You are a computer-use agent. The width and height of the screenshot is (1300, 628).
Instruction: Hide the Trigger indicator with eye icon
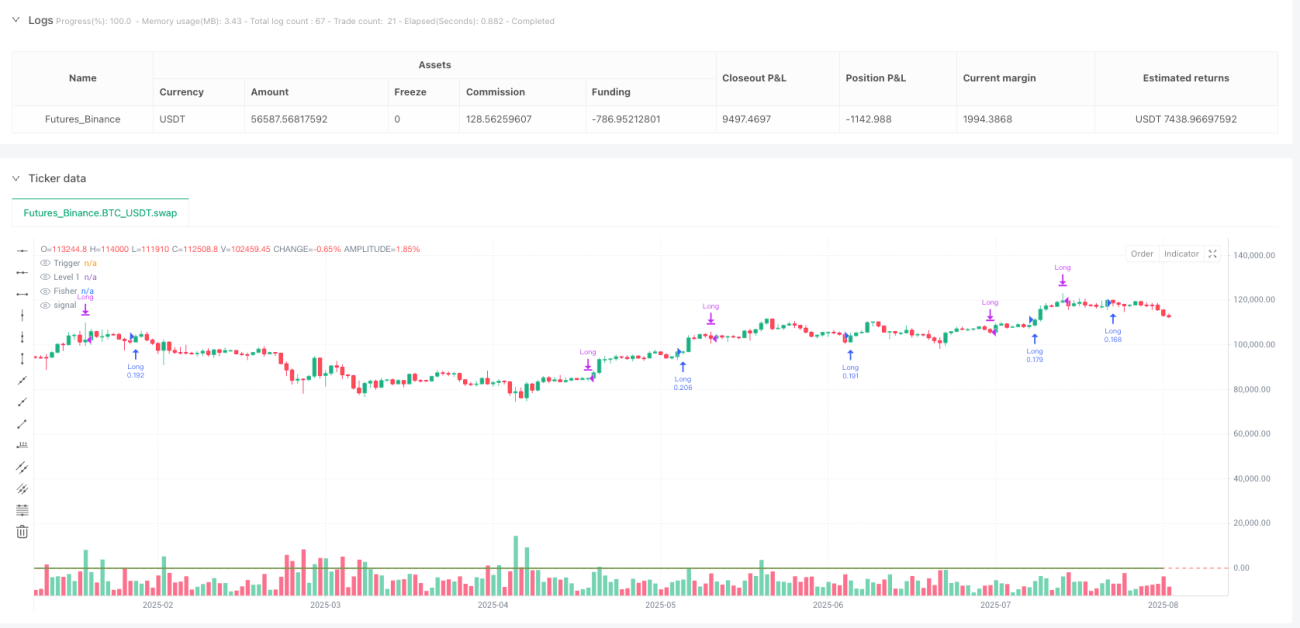(44, 263)
